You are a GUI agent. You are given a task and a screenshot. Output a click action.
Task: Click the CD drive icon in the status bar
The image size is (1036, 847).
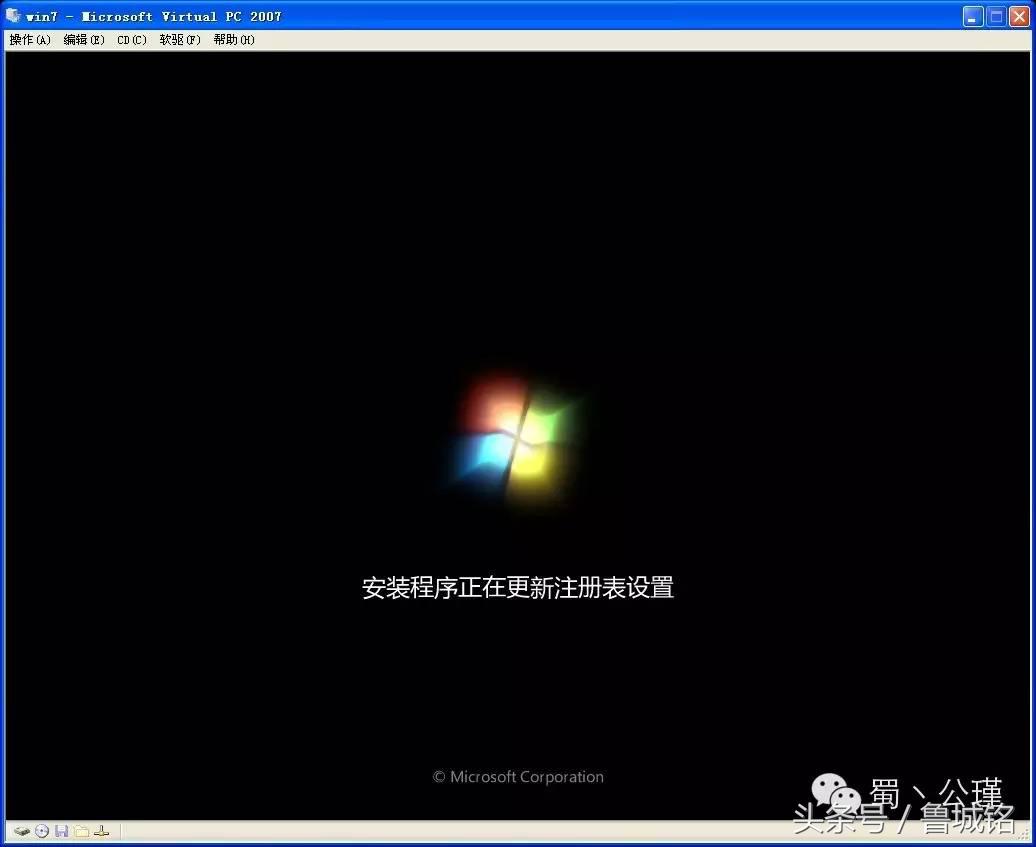click(x=41, y=831)
